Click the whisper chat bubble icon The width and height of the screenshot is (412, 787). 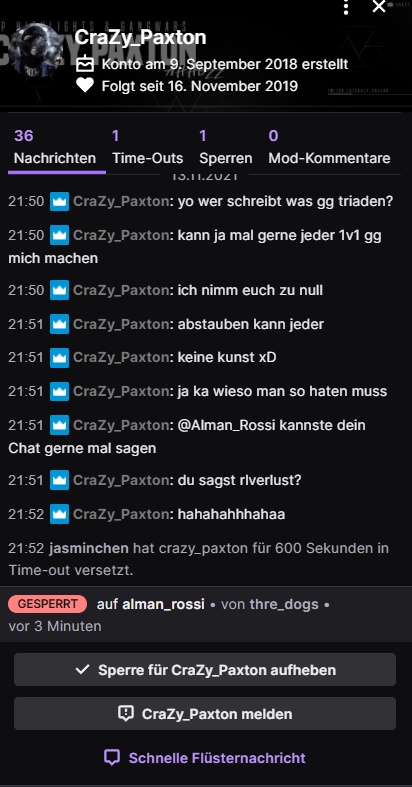tap(111, 757)
